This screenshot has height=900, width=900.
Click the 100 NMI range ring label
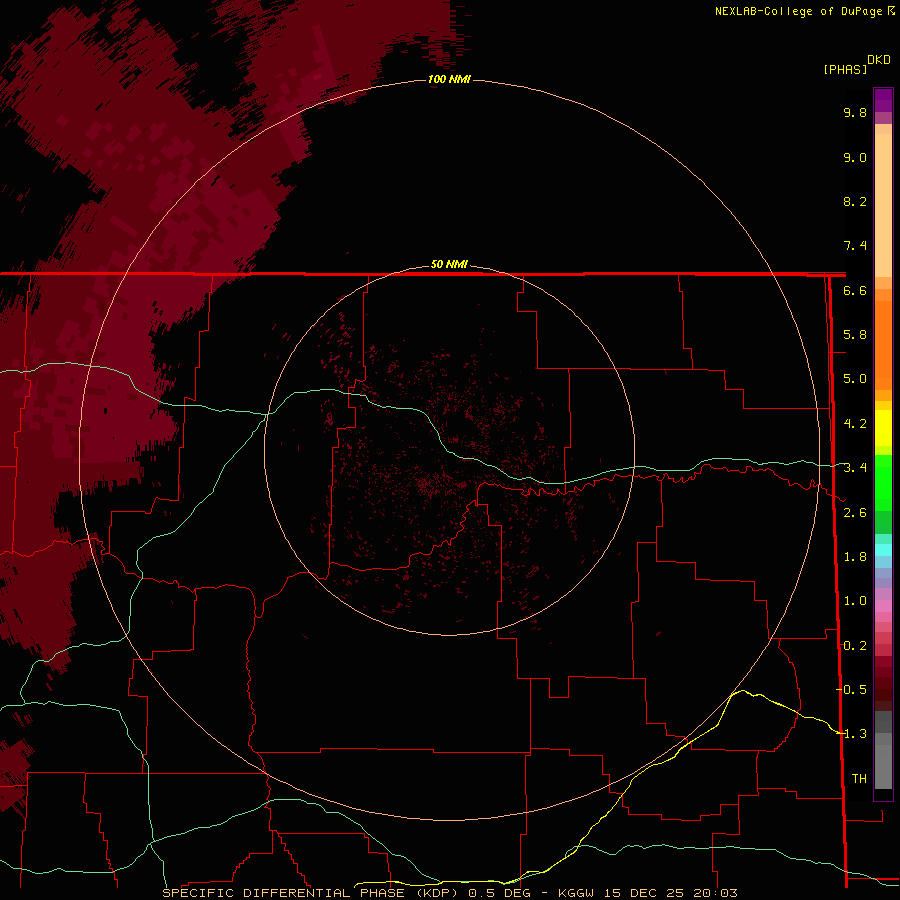pyautogui.click(x=449, y=79)
